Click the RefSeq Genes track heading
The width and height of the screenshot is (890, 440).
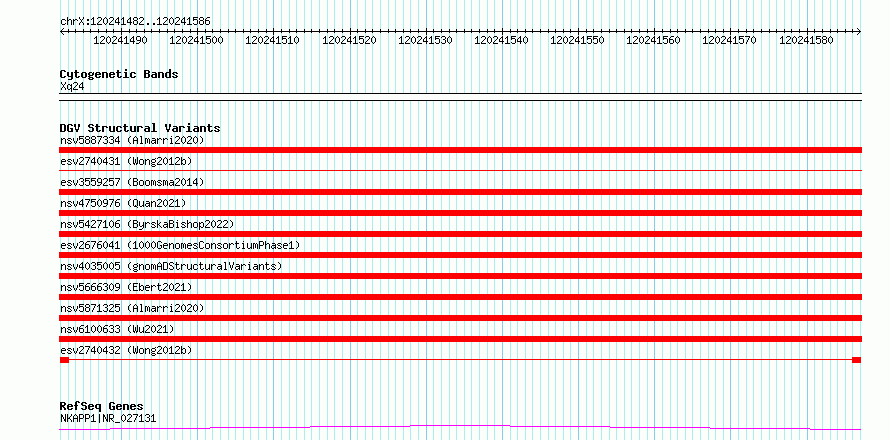[x=101, y=407]
